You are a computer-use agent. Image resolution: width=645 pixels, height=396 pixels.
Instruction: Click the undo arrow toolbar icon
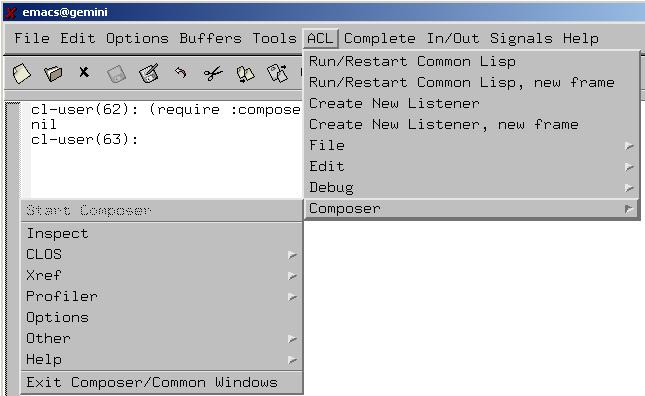click(x=181, y=73)
